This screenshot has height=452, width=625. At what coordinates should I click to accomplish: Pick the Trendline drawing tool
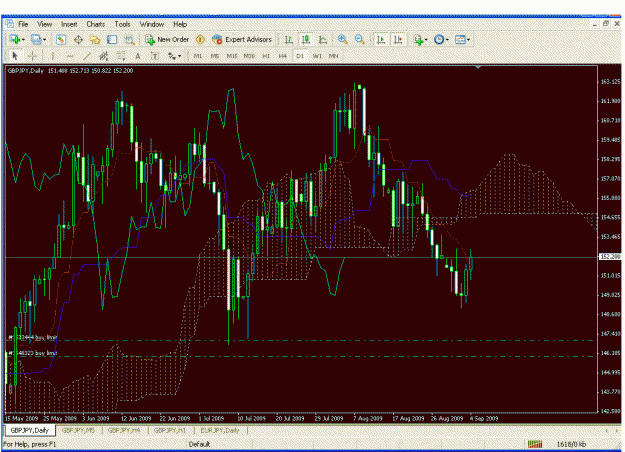tap(87, 56)
